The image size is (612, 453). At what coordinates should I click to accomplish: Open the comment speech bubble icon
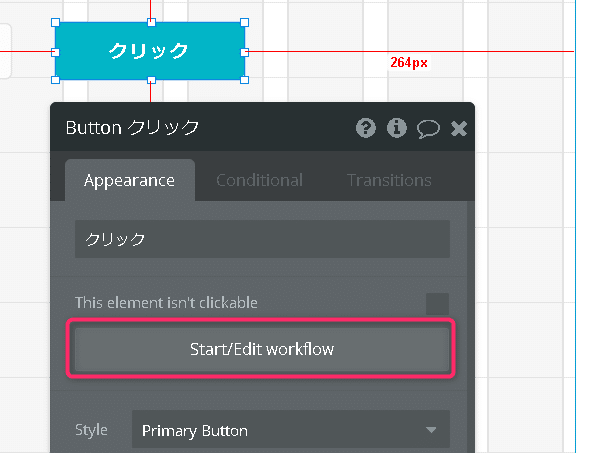click(428, 128)
